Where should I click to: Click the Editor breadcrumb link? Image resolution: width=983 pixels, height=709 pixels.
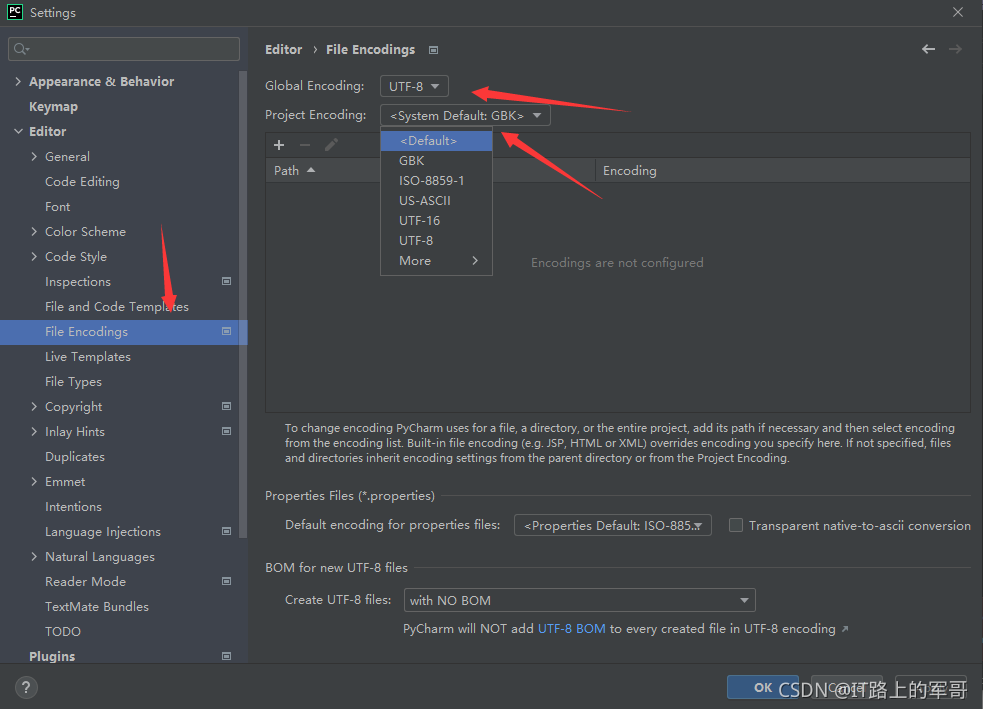click(x=283, y=50)
